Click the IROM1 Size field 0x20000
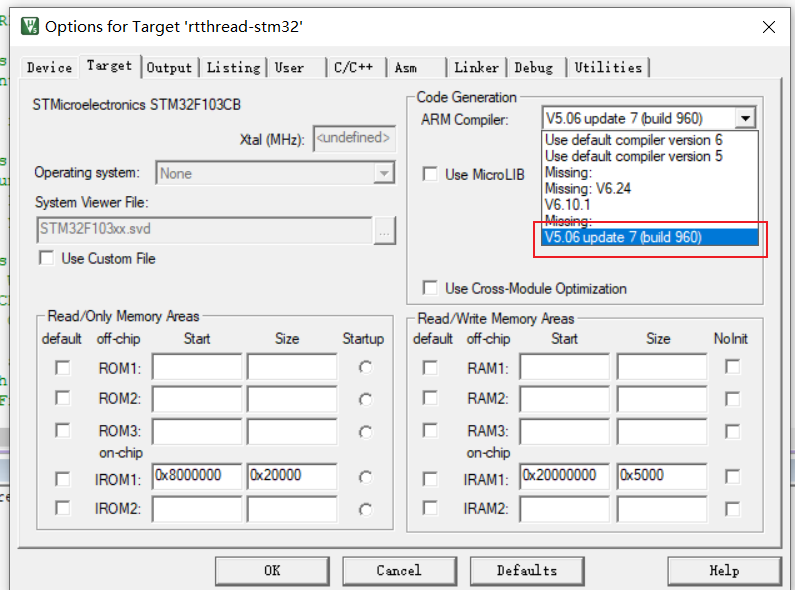Viewport: 795px width, 590px height. pos(292,476)
